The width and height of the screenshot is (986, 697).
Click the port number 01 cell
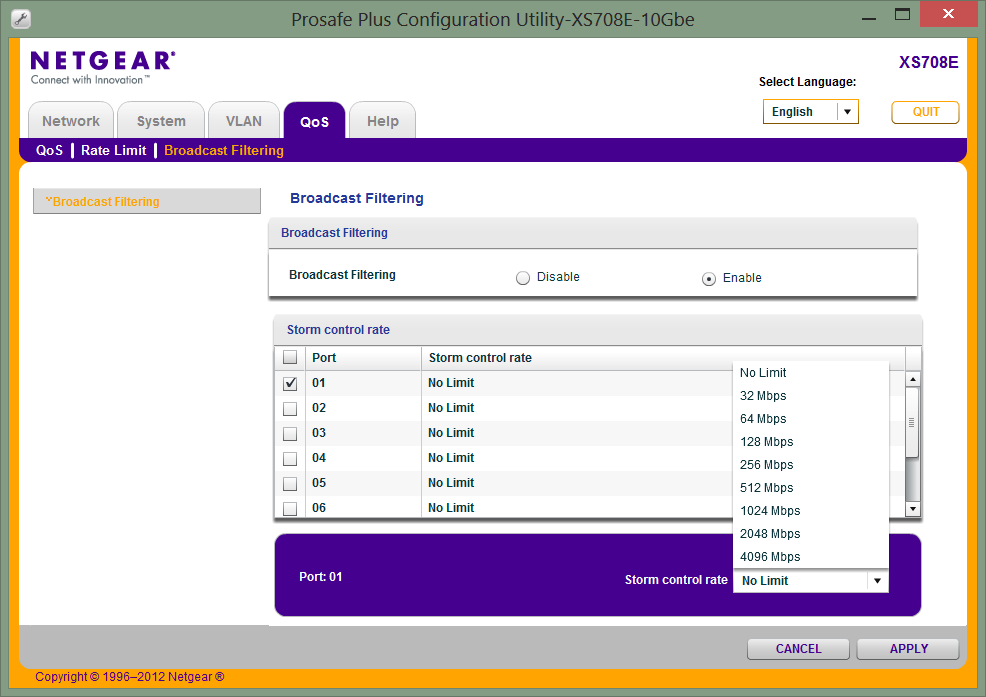pos(319,383)
